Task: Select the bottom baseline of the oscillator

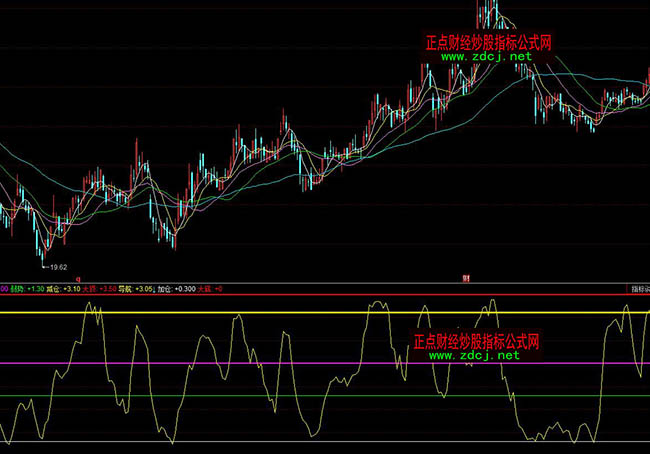Action: tap(300, 442)
